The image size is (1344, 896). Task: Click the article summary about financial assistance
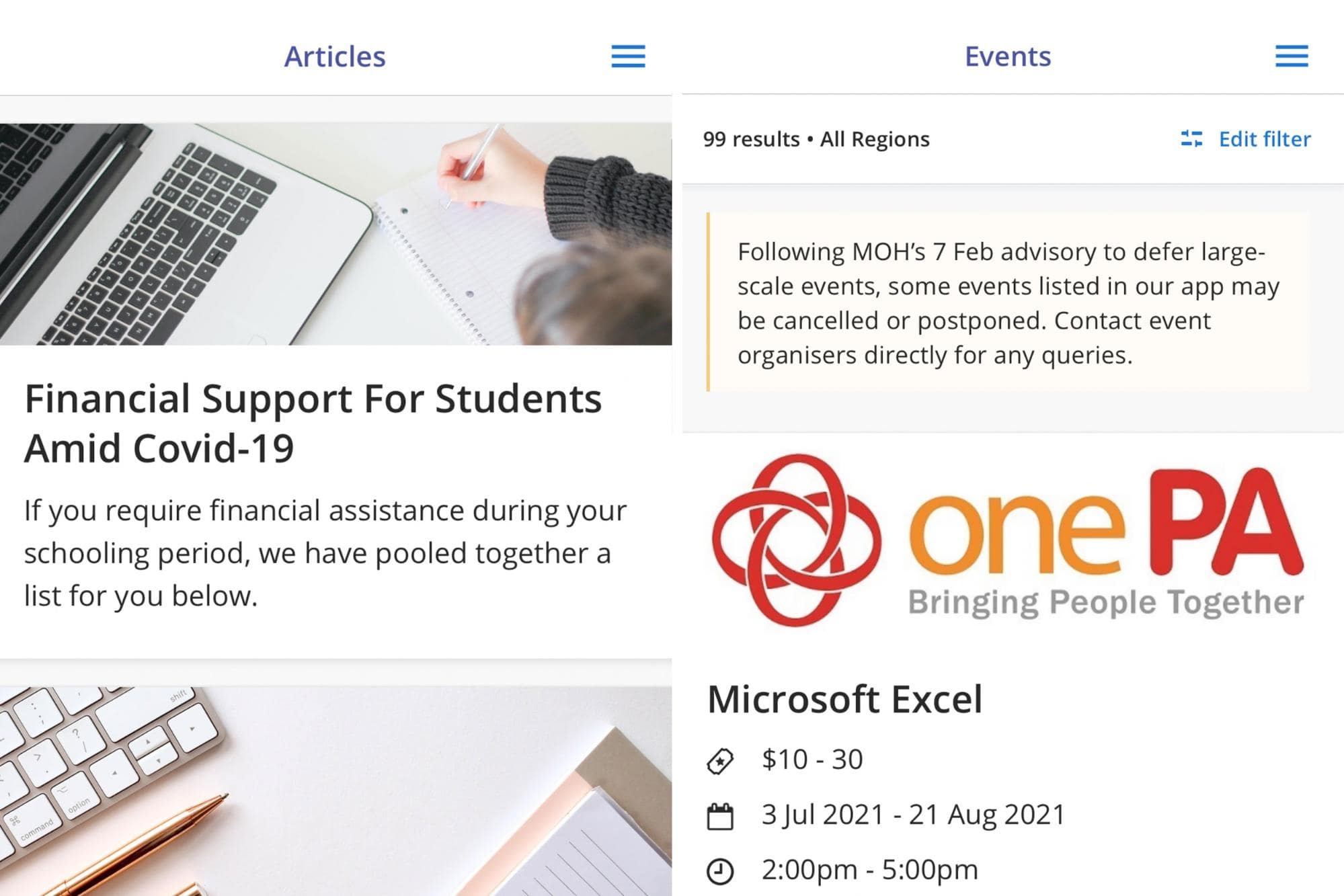(x=325, y=553)
